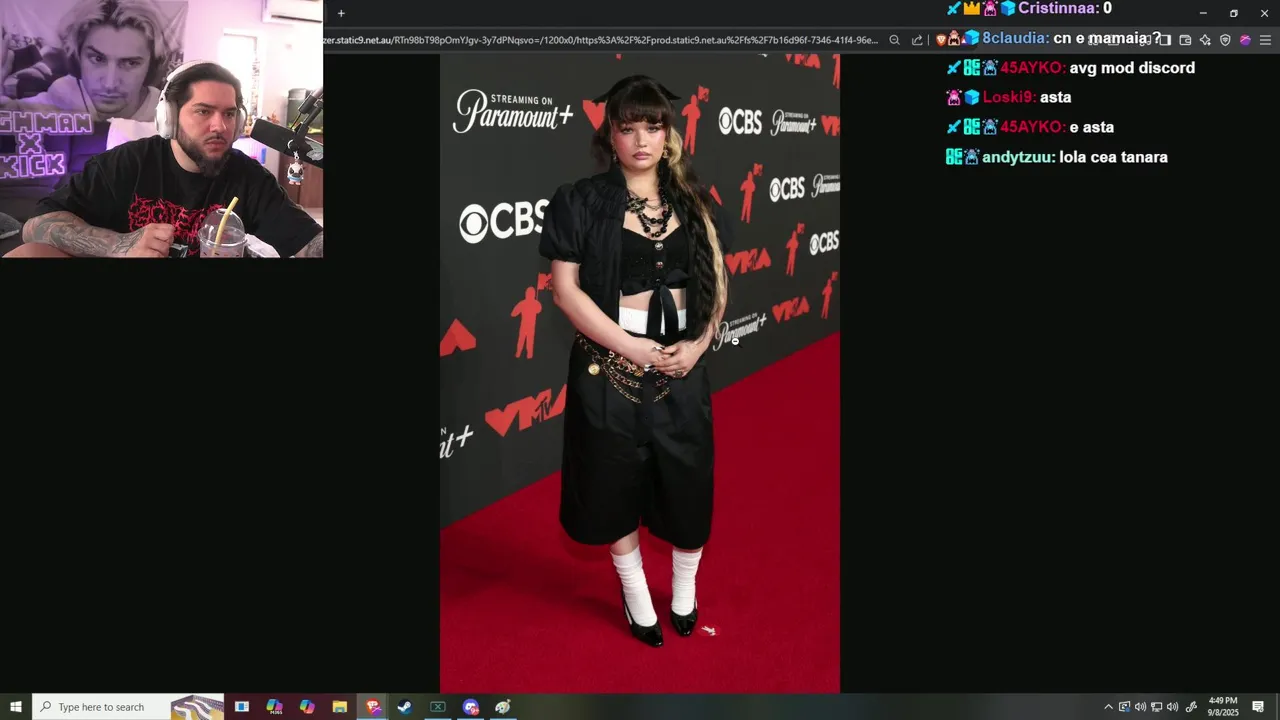This screenshot has height=720, width=1280.
Task: Click chat message 'avg mod discord'
Action: (1132, 68)
